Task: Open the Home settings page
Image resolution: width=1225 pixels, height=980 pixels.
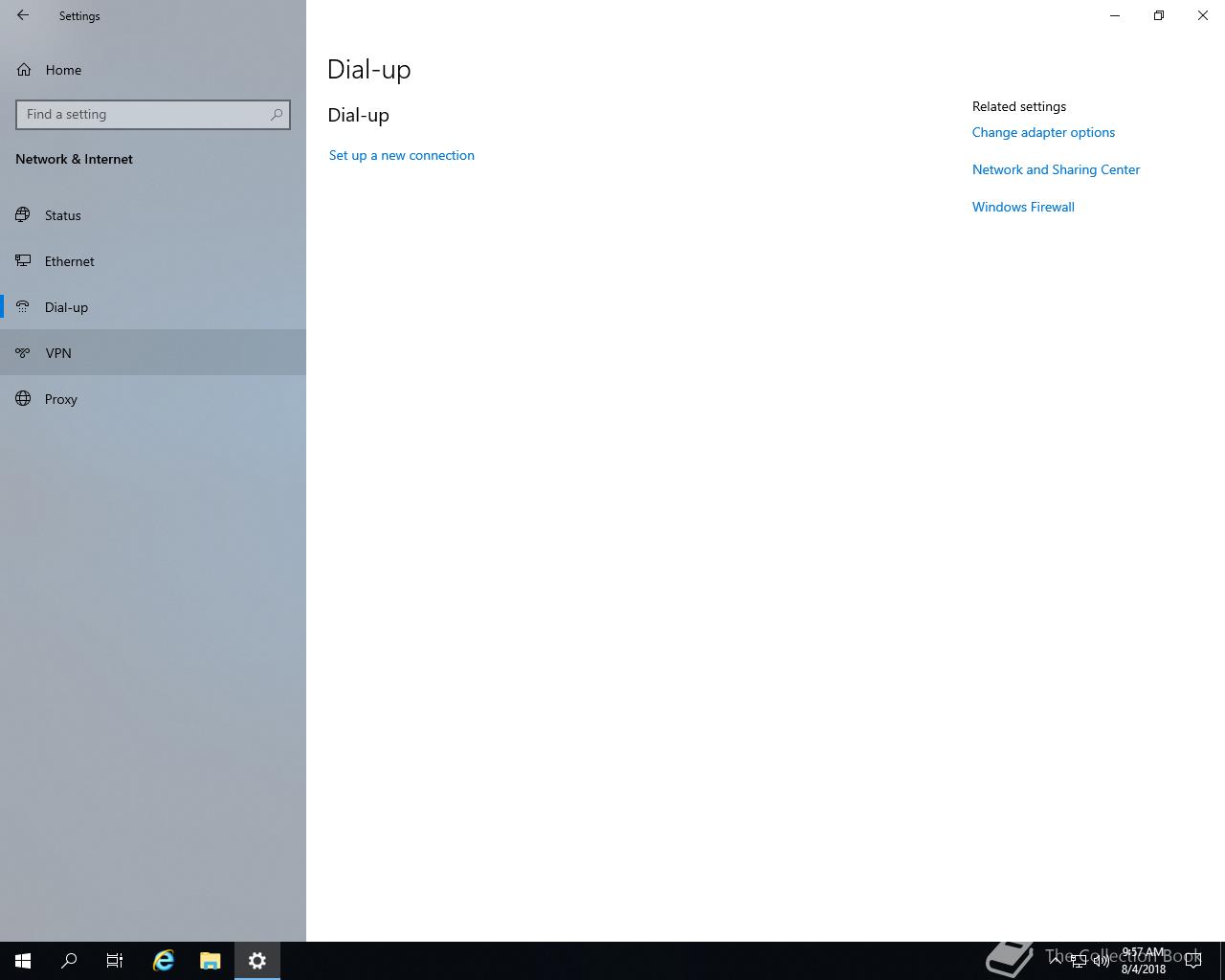Action: coord(153,70)
